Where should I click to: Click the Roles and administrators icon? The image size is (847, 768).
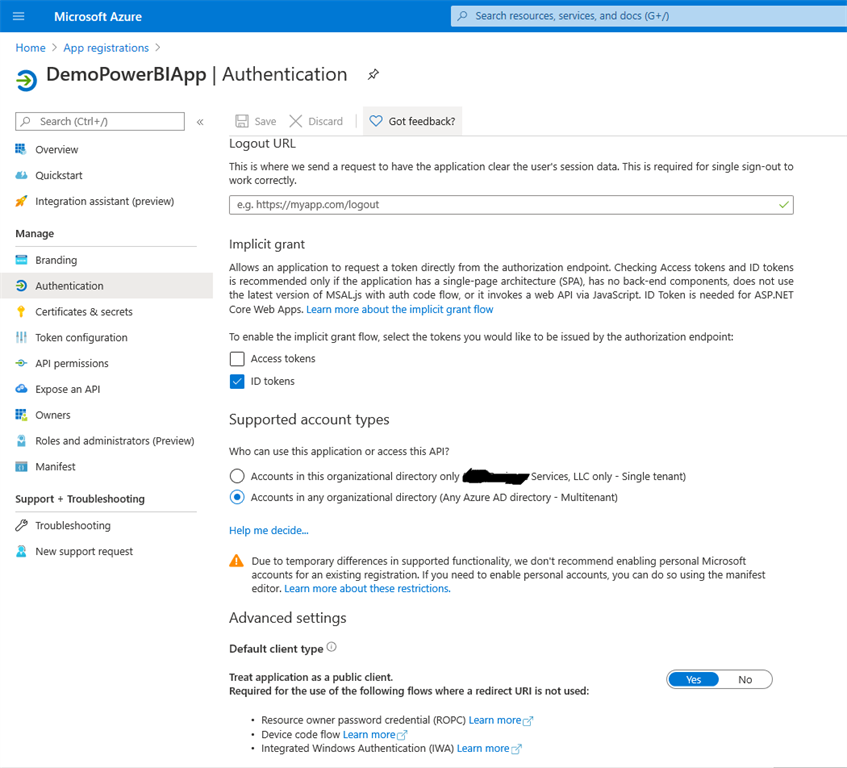(21, 441)
